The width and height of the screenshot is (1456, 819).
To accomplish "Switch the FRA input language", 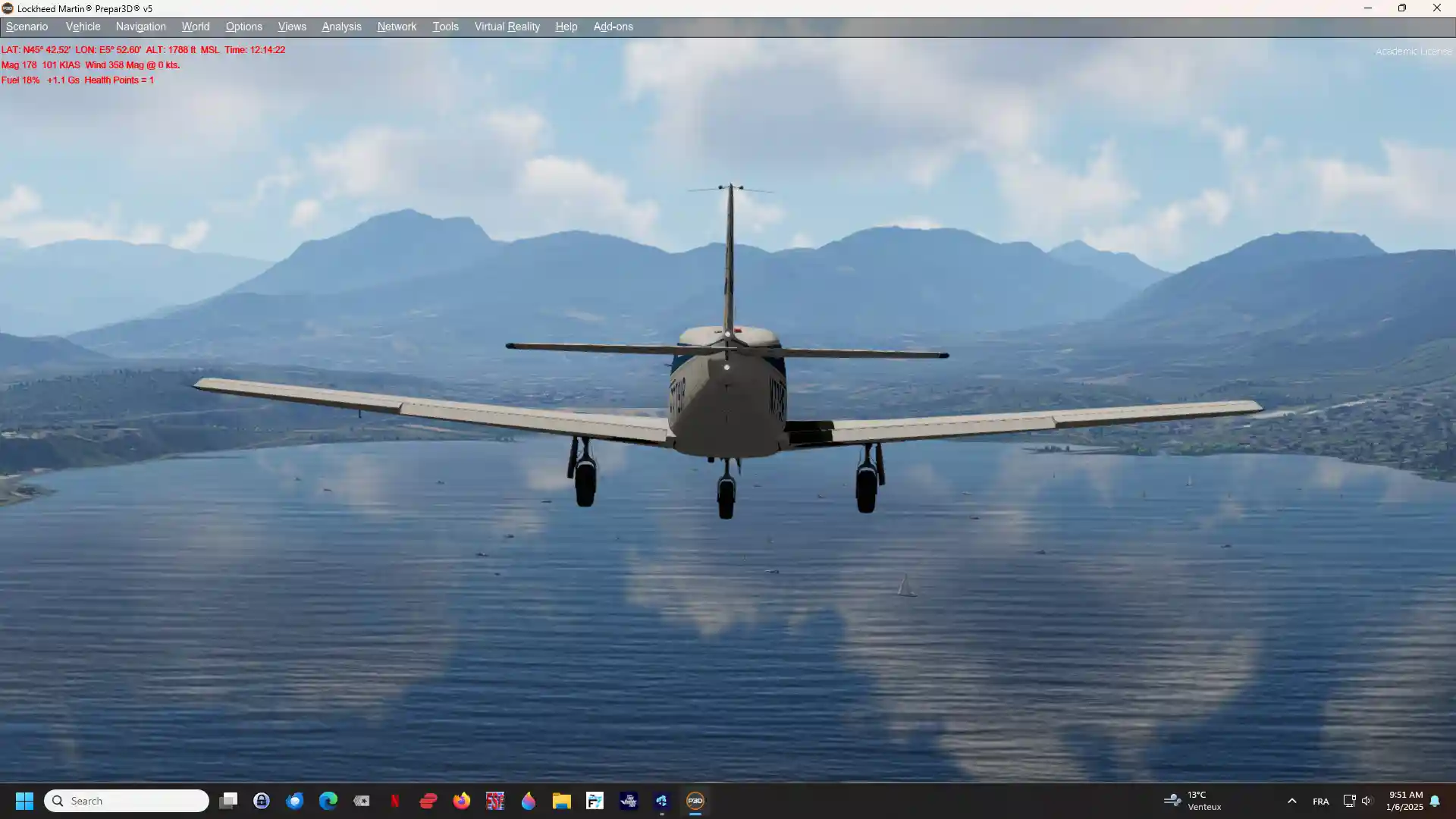I will coord(1321,802).
